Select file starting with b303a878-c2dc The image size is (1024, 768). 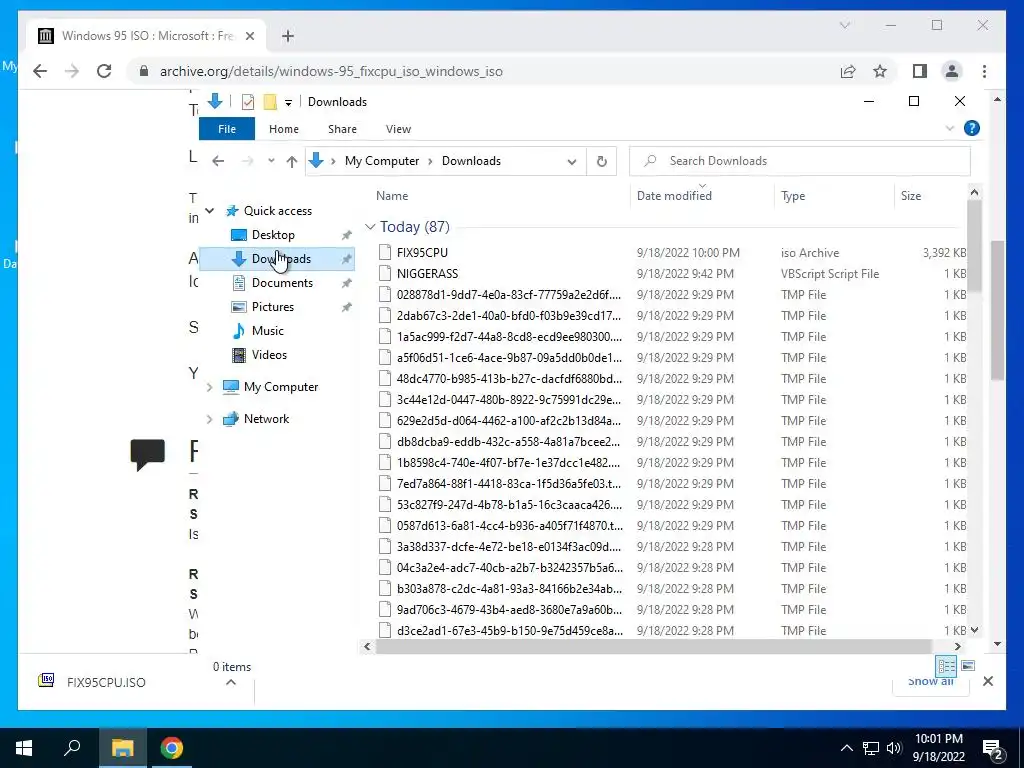point(509,588)
